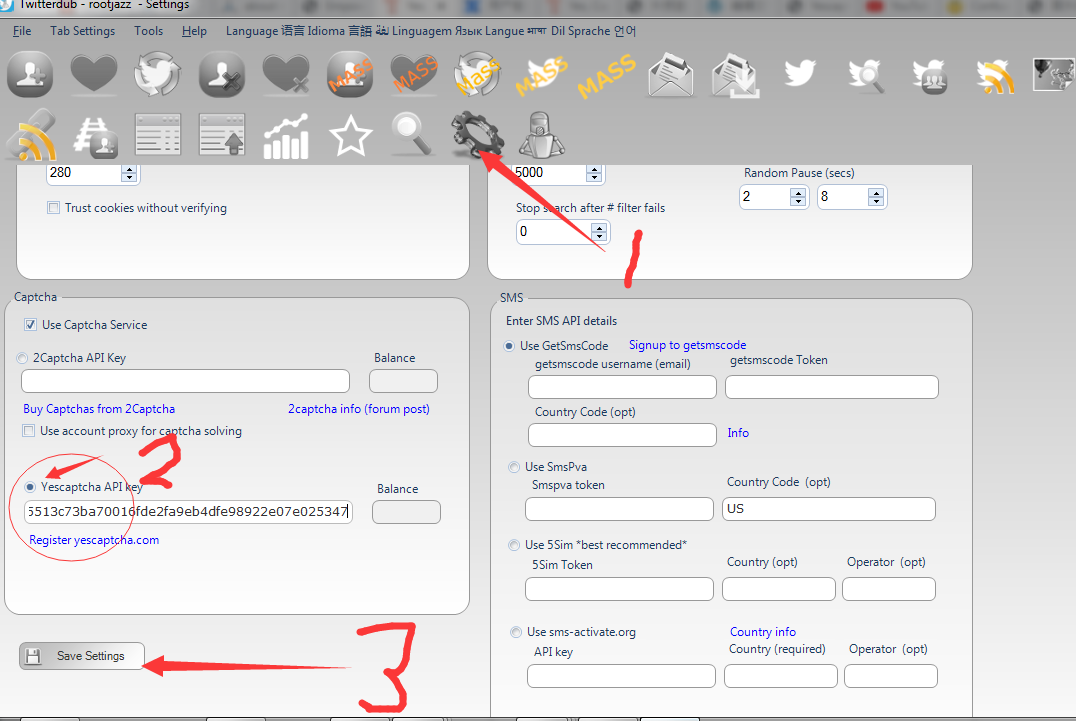Open the Help menu
The width and height of the screenshot is (1076, 721).
[x=194, y=31]
